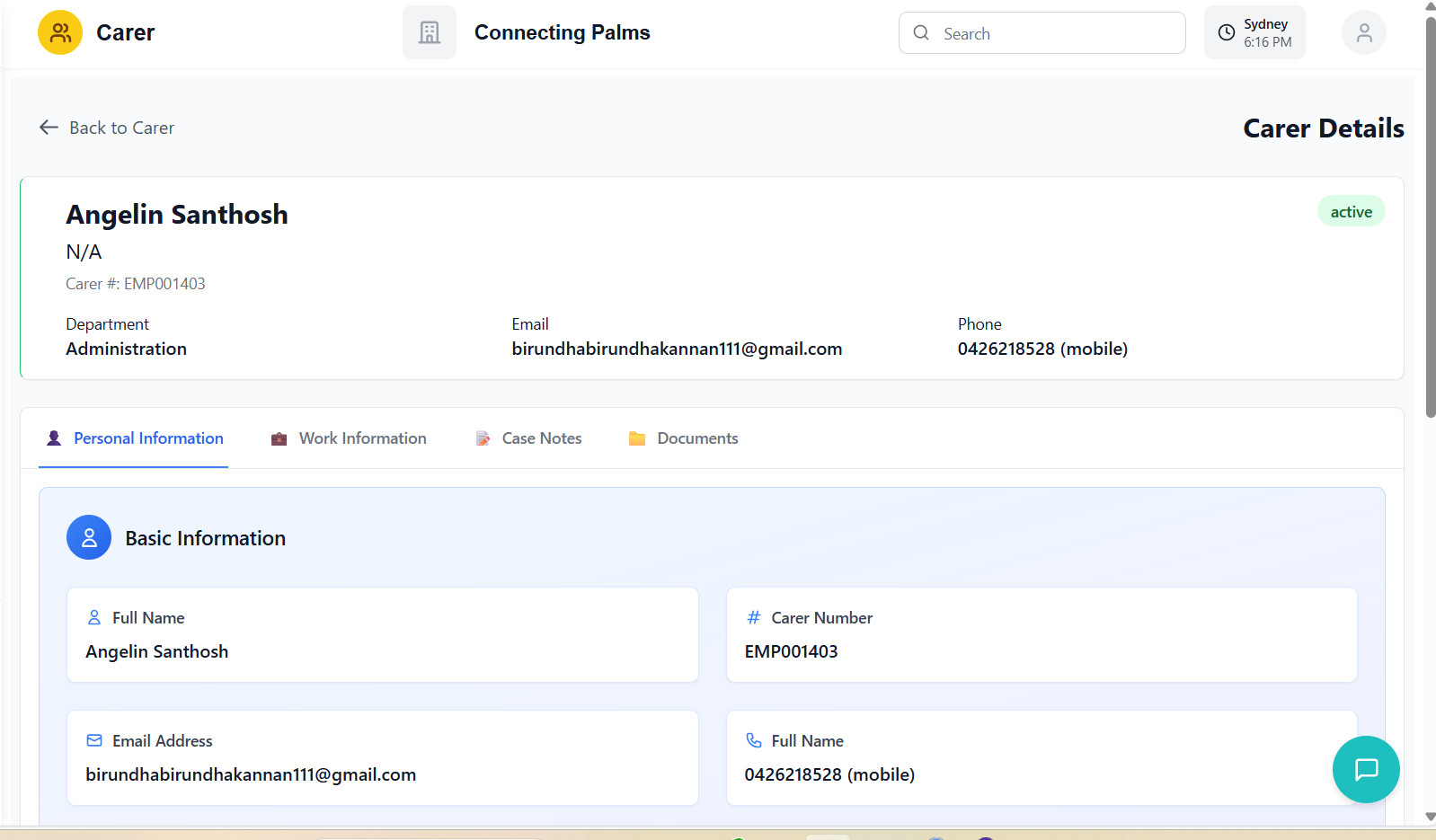Click the envelope icon beside Email Address
The image size is (1436, 840).
(94, 740)
